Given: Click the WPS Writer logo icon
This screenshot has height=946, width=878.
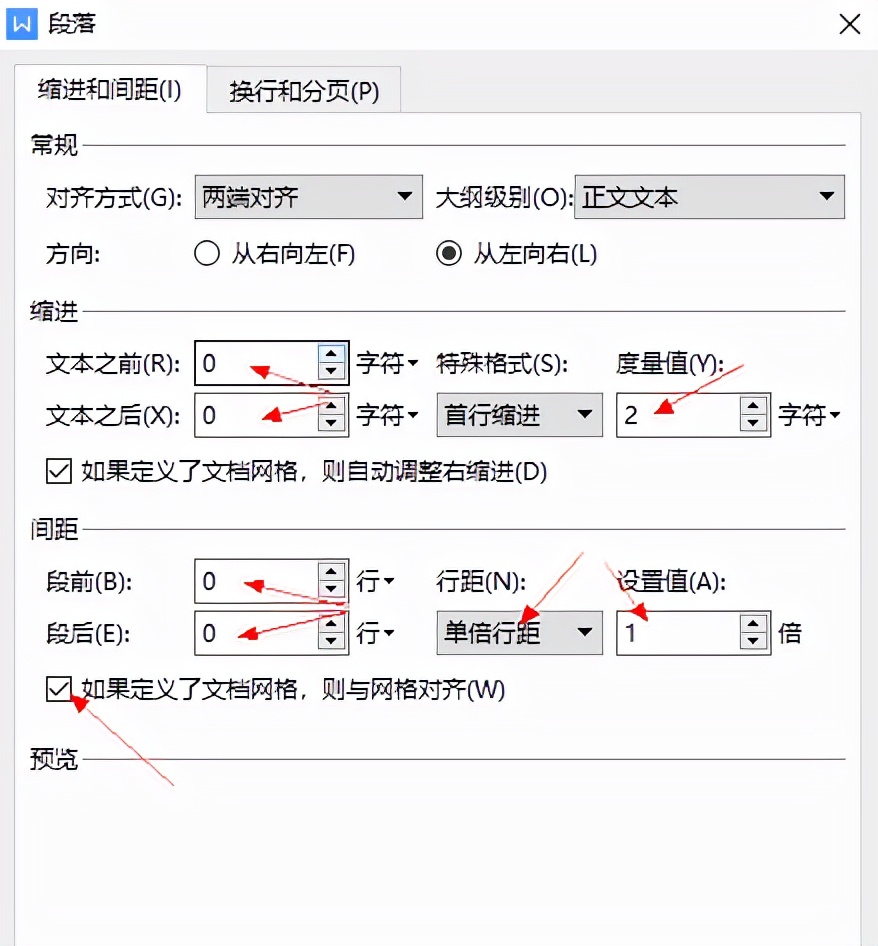Looking at the screenshot, I should click(22, 24).
